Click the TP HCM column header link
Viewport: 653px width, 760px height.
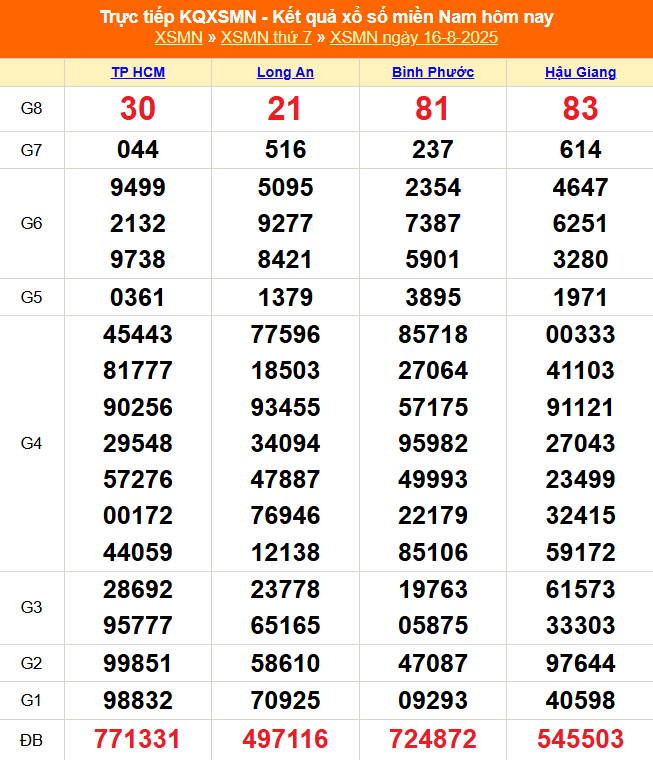[138, 72]
